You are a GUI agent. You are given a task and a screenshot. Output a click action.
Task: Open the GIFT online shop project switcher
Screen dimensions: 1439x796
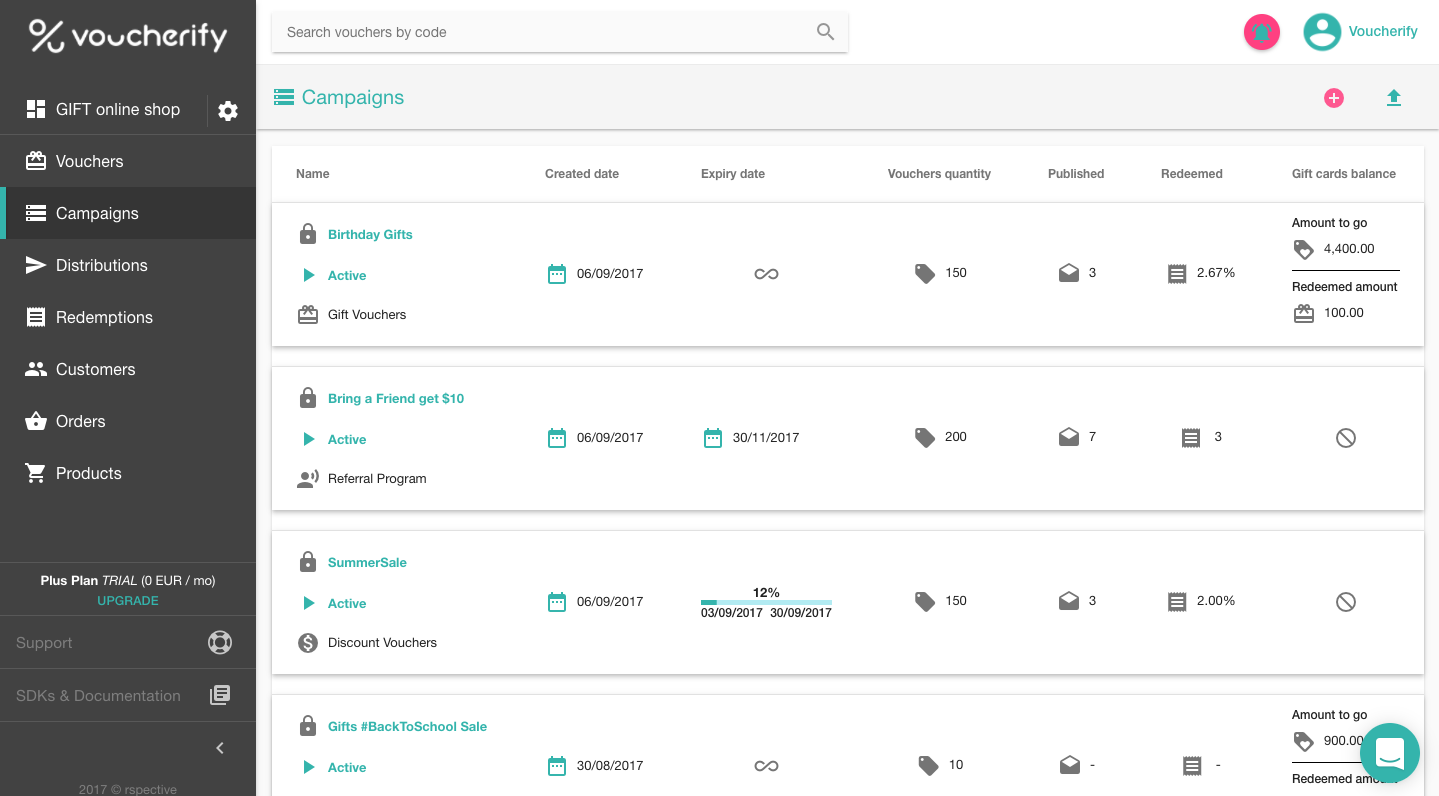[104, 110]
